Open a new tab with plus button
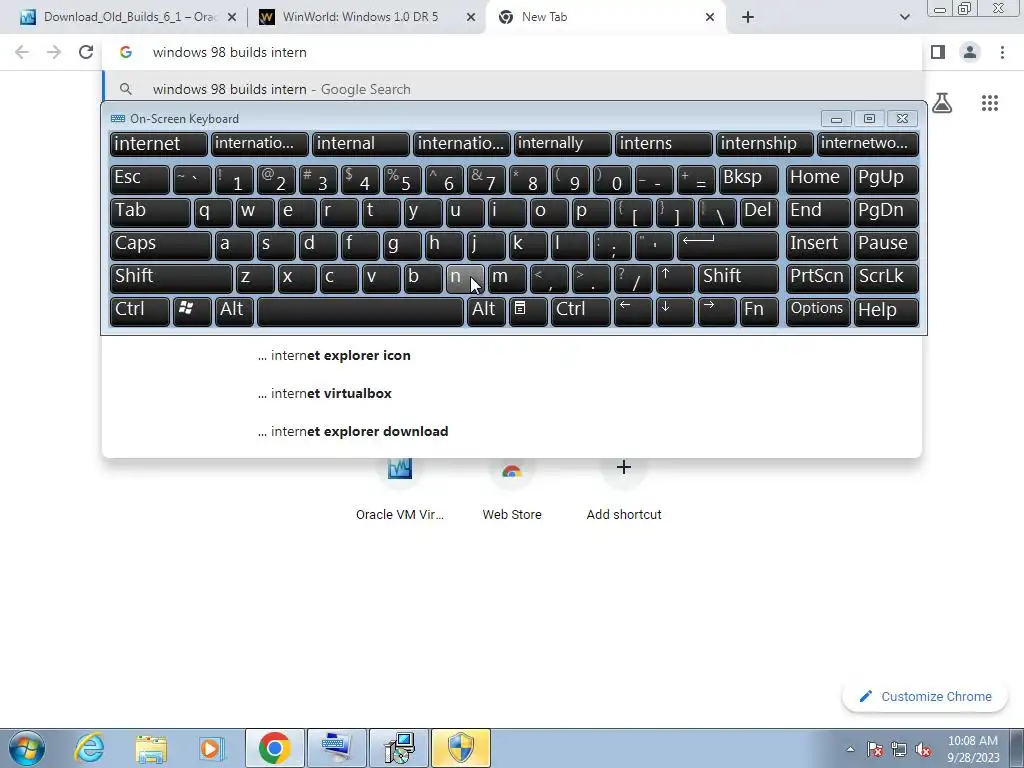This screenshot has height=768, width=1024. pos(748,17)
